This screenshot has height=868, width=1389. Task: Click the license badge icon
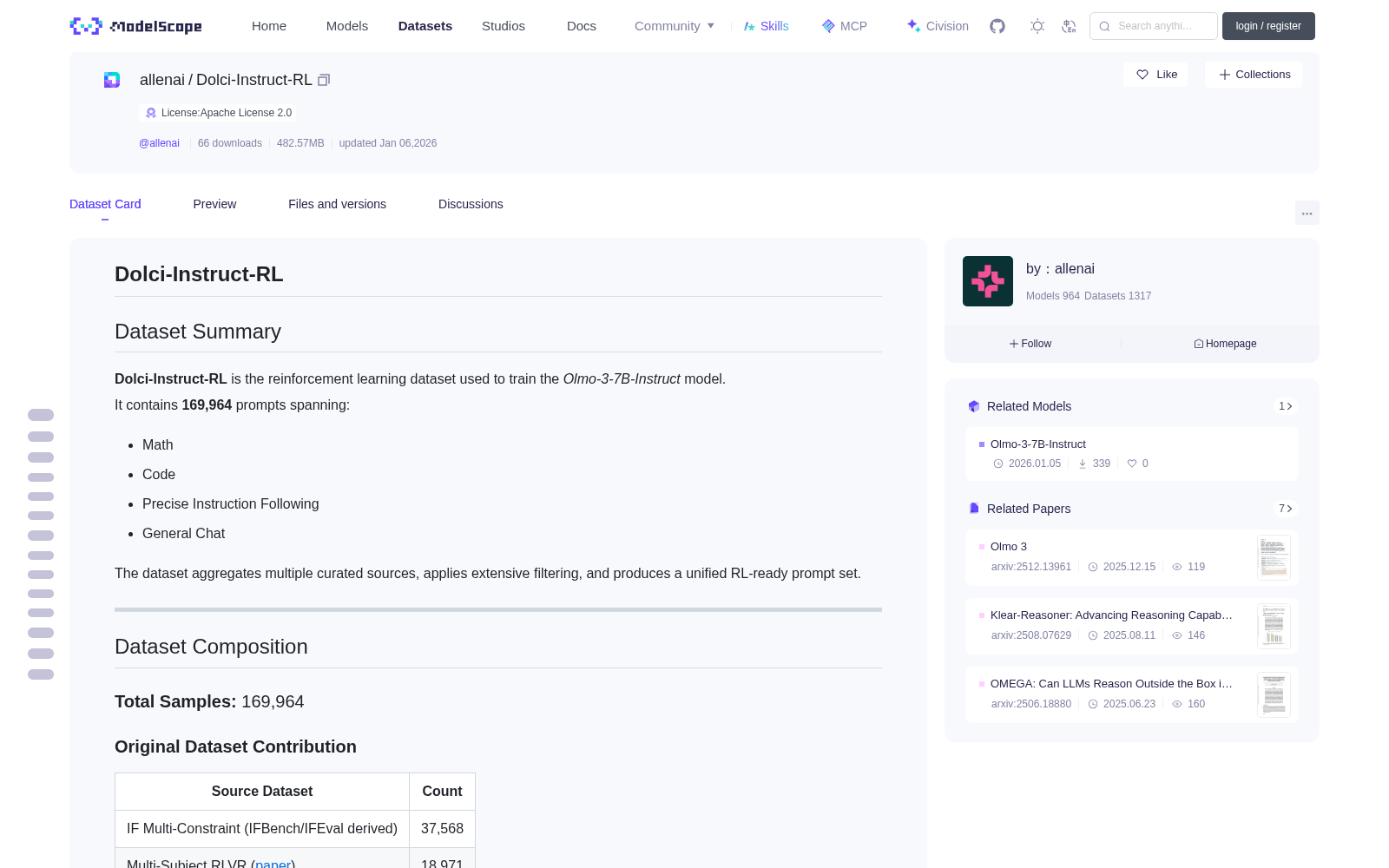(151, 113)
